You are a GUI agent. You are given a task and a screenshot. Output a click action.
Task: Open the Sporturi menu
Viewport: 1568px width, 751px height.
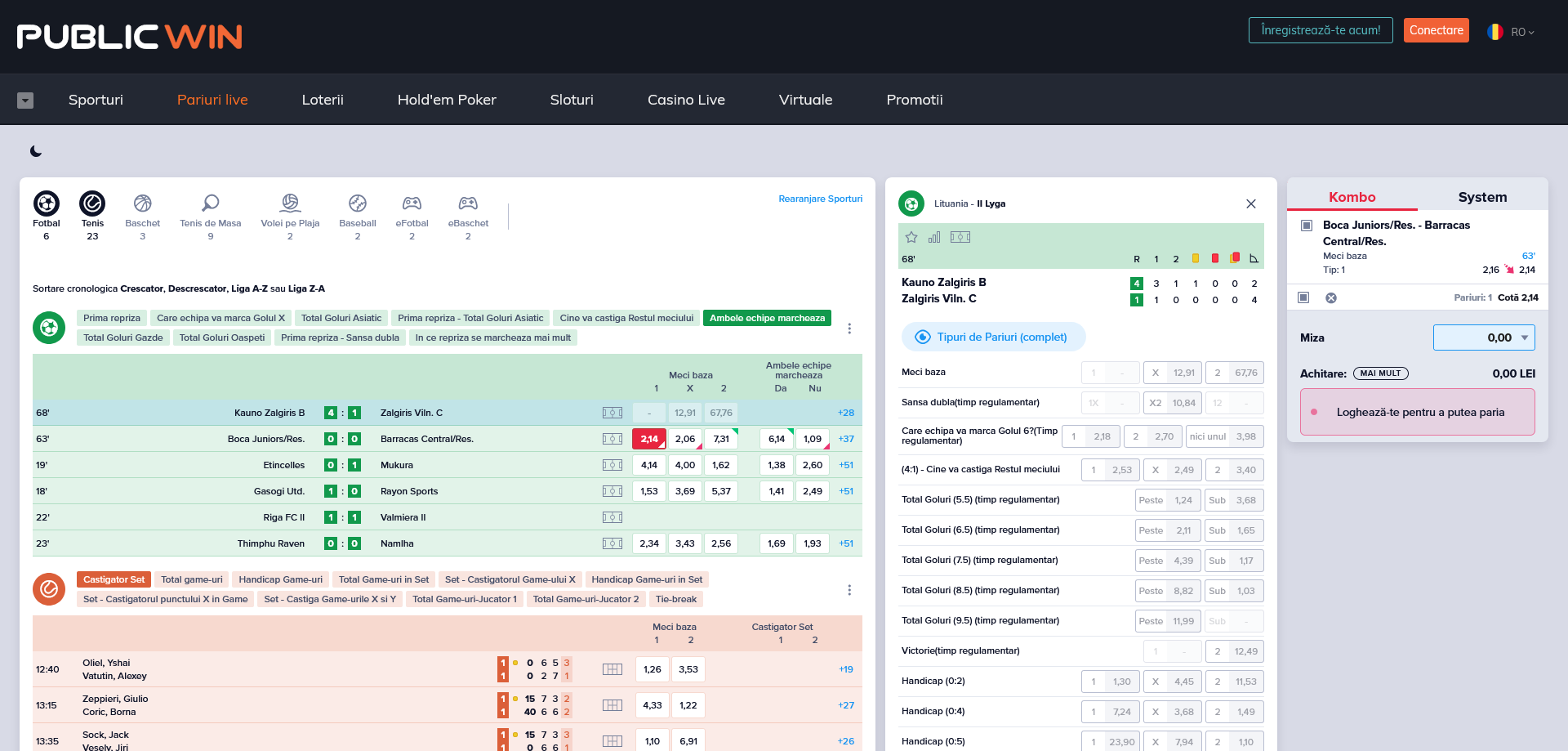(x=96, y=100)
